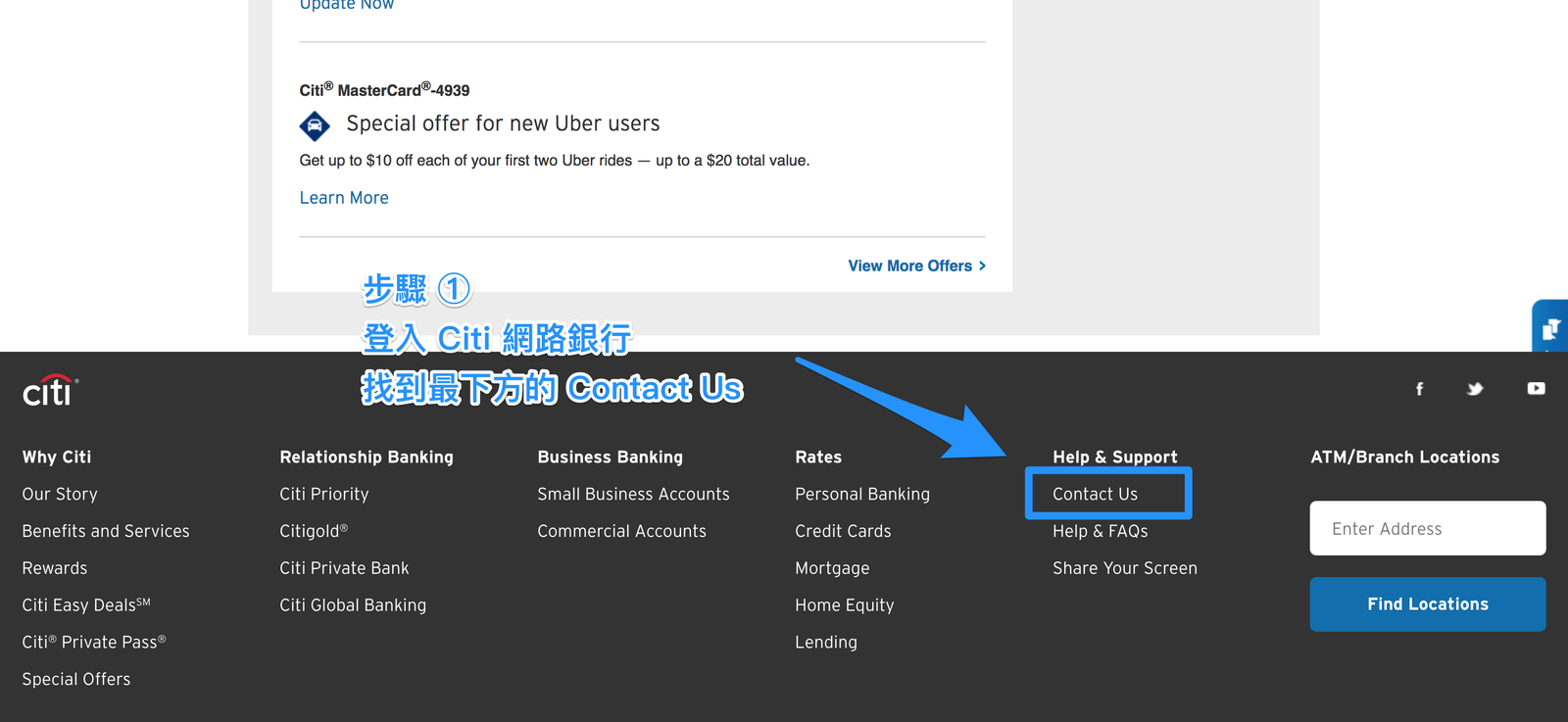The height and width of the screenshot is (722, 1568).
Task: Open Help & FAQs link
Action: tap(1100, 531)
